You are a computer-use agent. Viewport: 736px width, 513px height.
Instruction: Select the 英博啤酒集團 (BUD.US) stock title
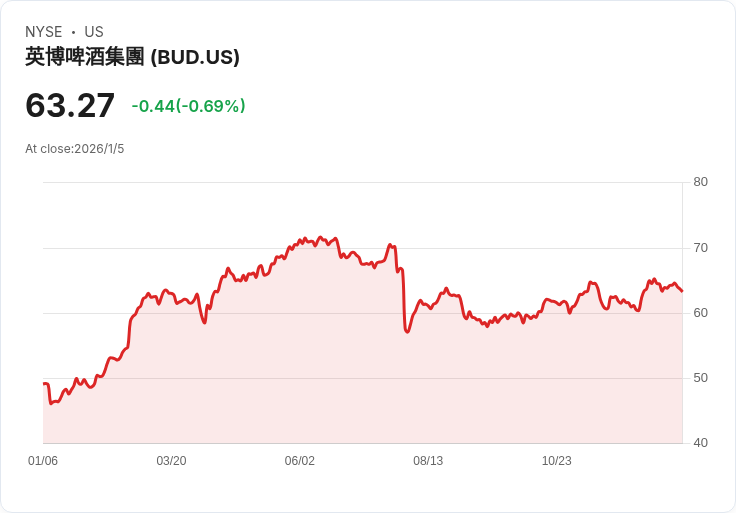[x=132, y=57]
